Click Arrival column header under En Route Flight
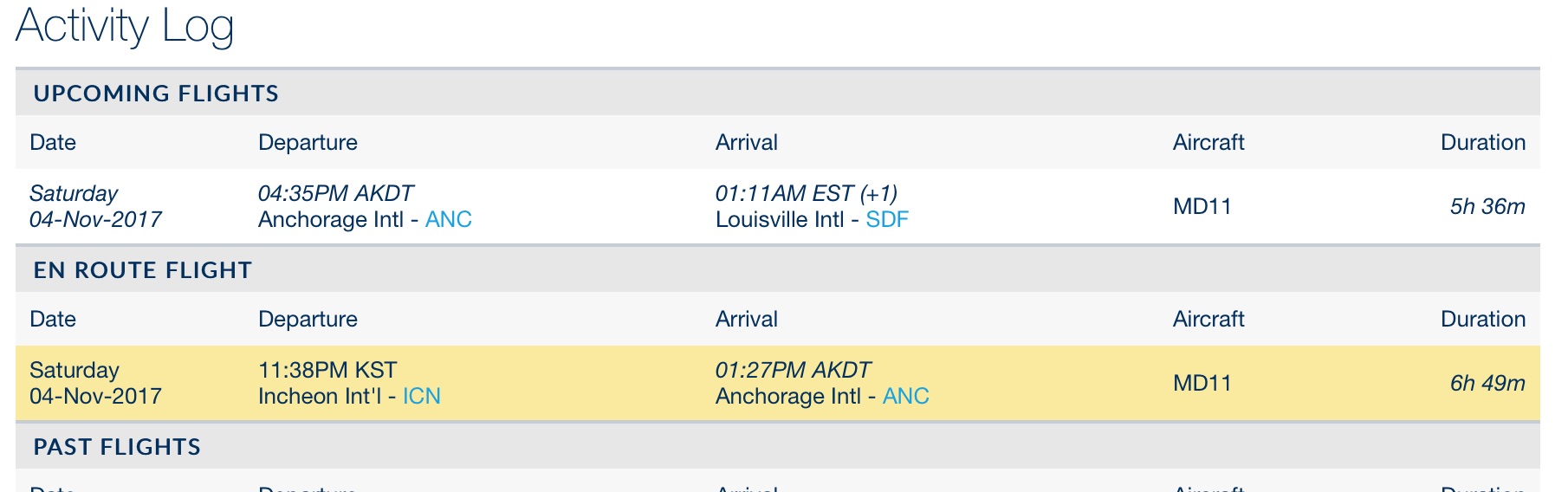 tap(746, 320)
